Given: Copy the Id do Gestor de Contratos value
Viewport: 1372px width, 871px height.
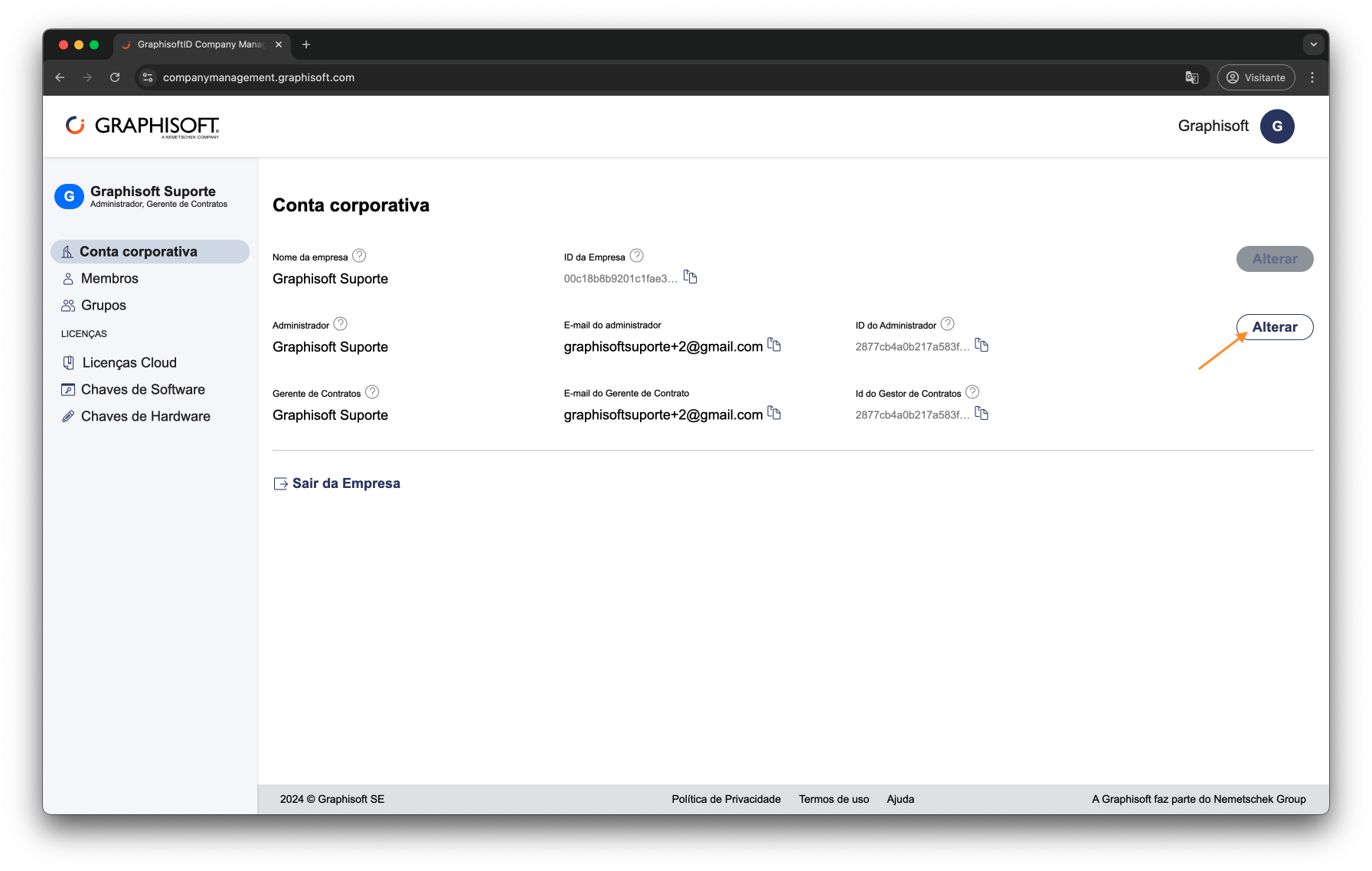Looking at the screenshot, I should (982, 413).
